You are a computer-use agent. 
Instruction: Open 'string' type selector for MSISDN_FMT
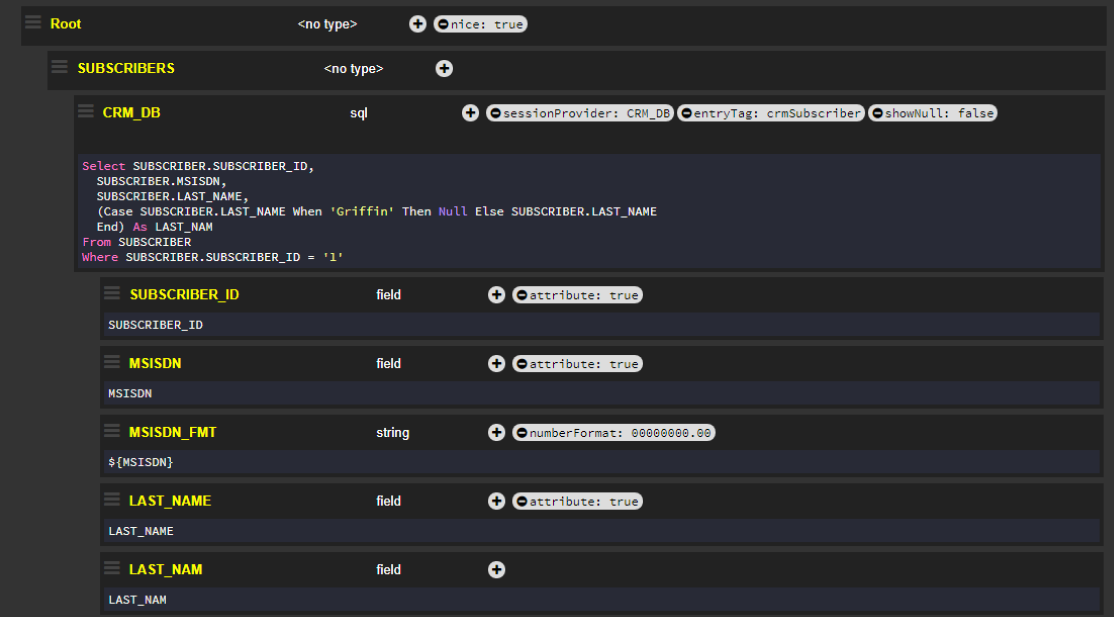click(x=392, y=433)
